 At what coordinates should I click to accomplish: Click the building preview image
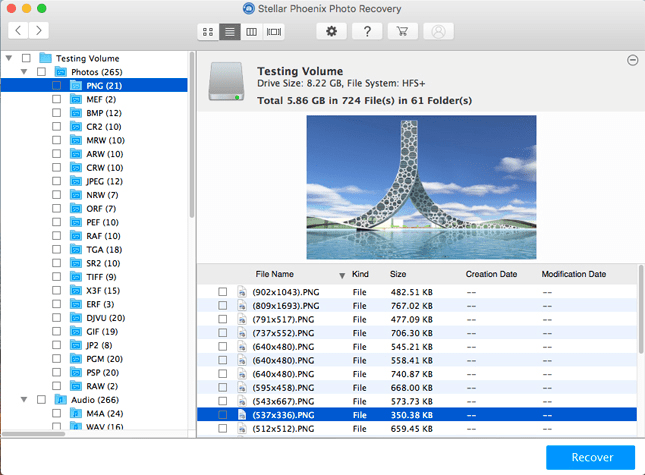tap(421, 187)
